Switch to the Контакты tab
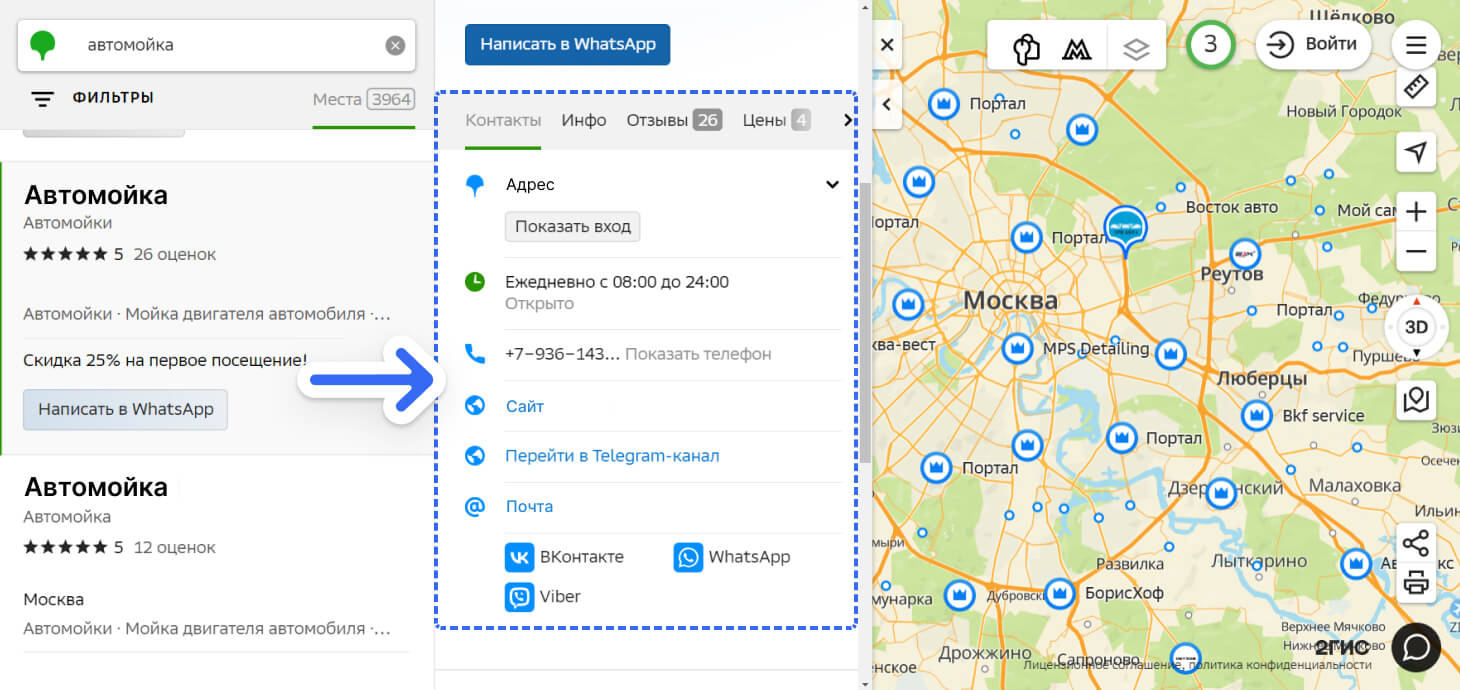This screenshot has width=1460, height=690. [x=503, y=120]
